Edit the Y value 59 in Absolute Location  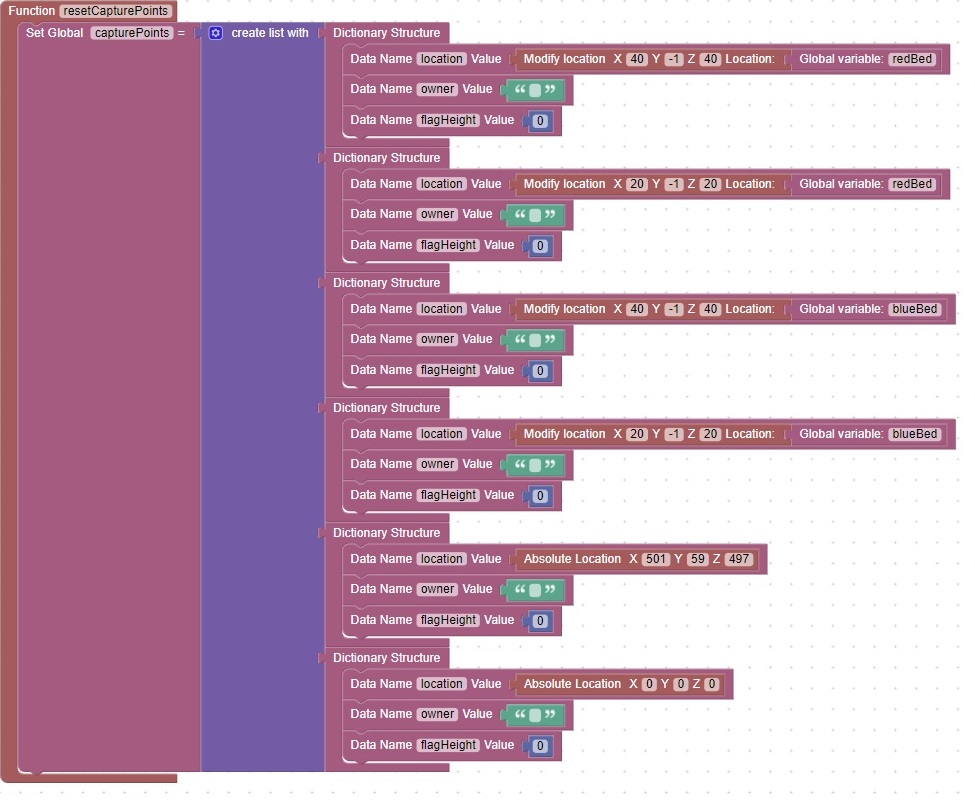coord(697,559)
